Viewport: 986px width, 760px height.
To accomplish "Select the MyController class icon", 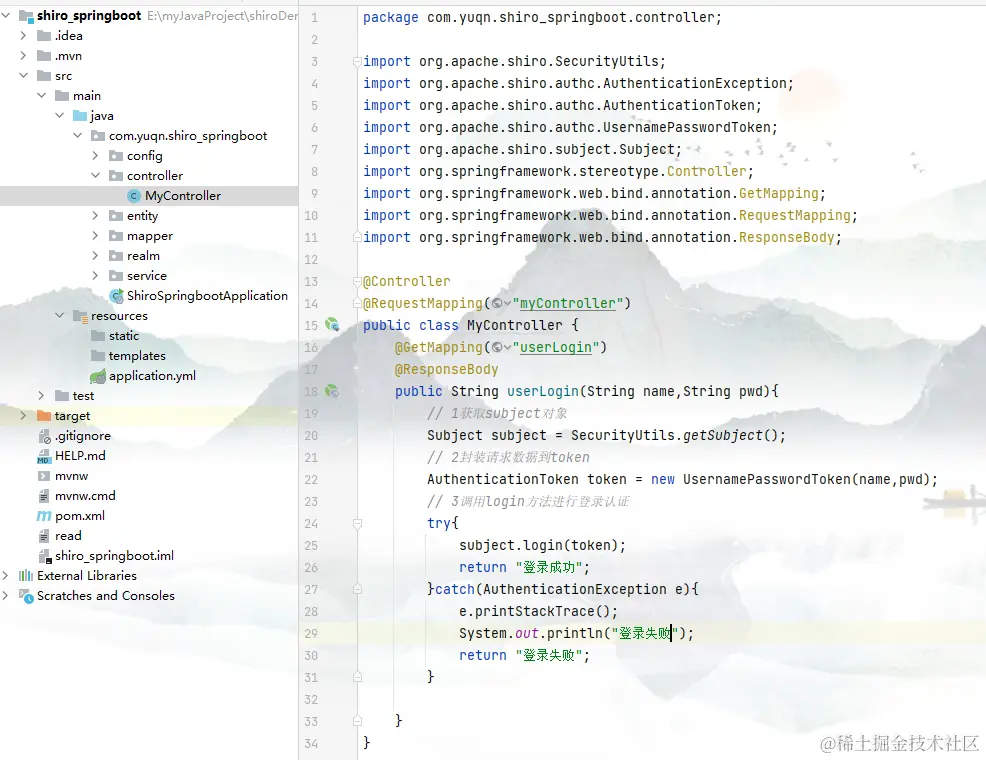I will pos(133,196).
